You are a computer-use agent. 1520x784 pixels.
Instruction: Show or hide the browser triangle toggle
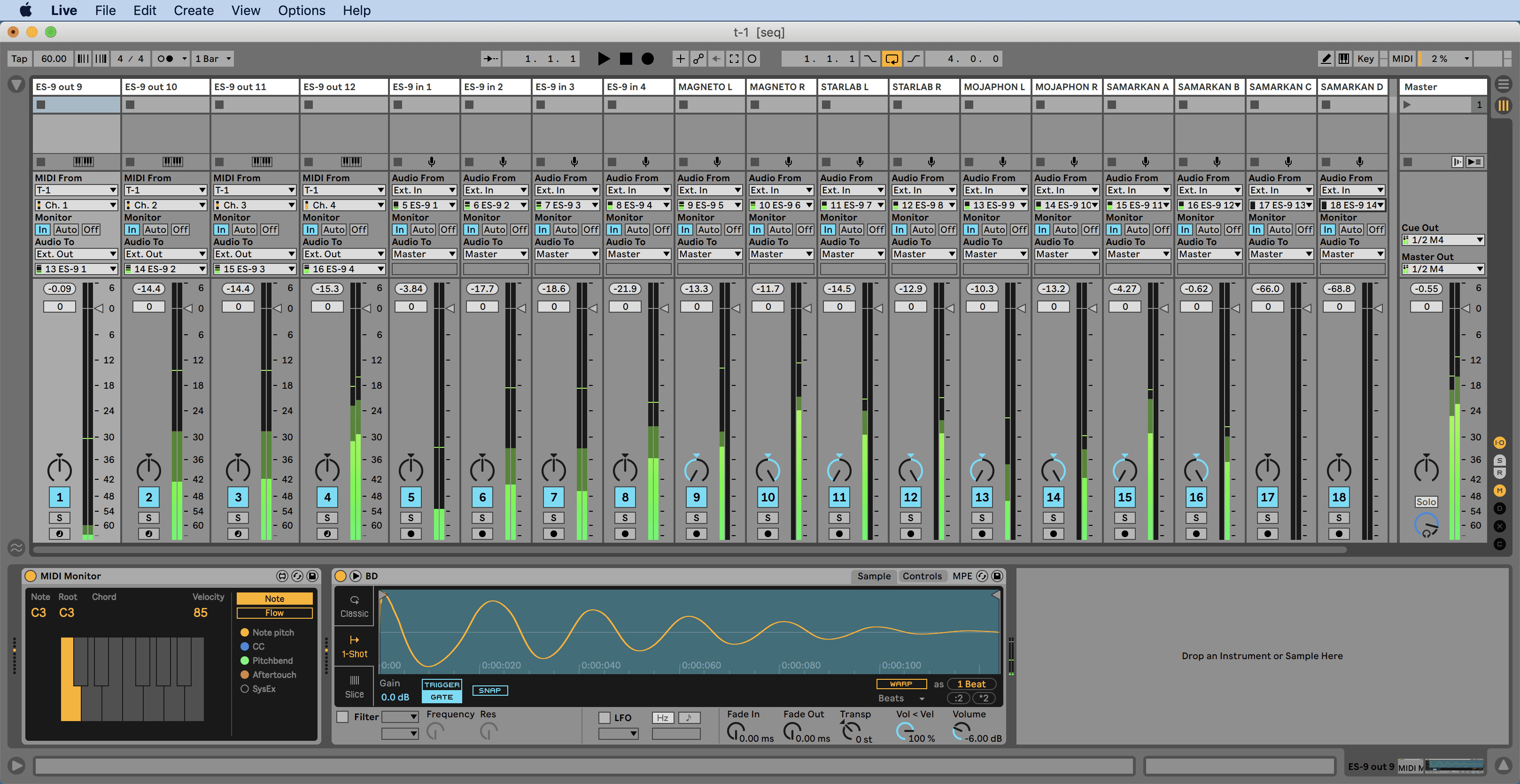click(x=16, y=85)
